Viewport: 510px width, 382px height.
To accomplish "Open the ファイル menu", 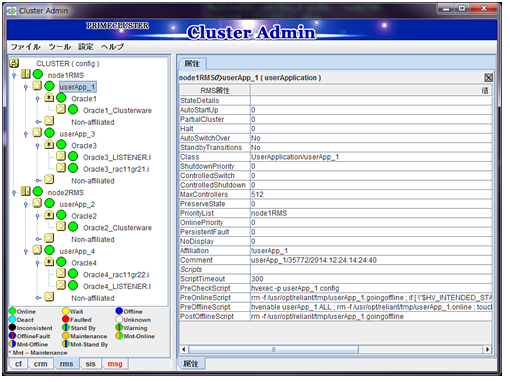I will pyautogui.click(x=25, y=47).
